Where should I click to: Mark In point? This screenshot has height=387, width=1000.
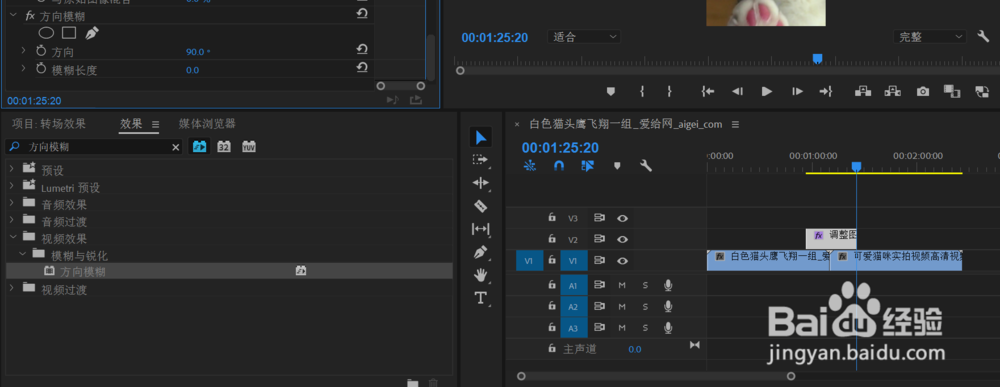coord(642,92)
